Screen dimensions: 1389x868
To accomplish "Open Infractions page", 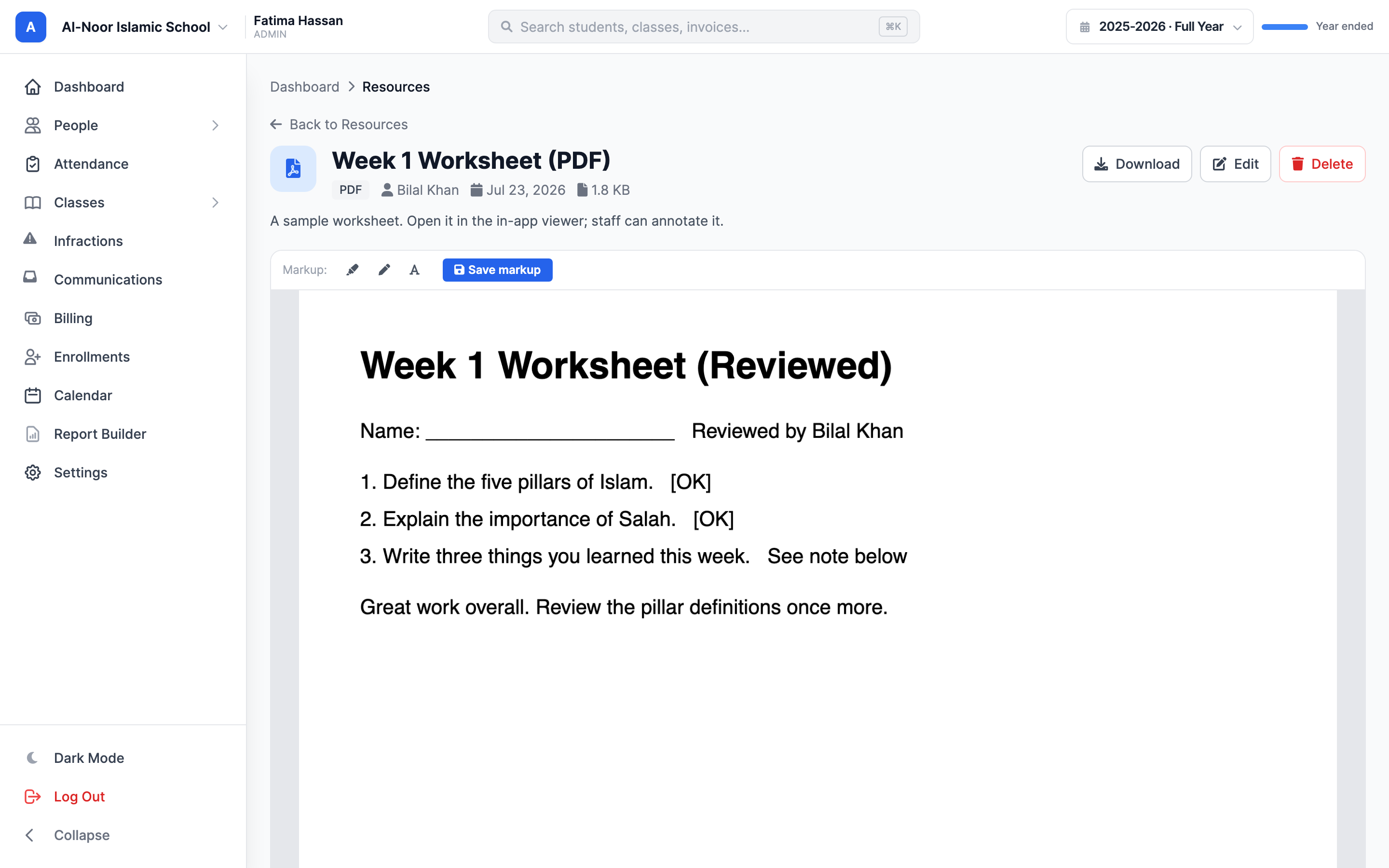I will [x=123, y=241].
